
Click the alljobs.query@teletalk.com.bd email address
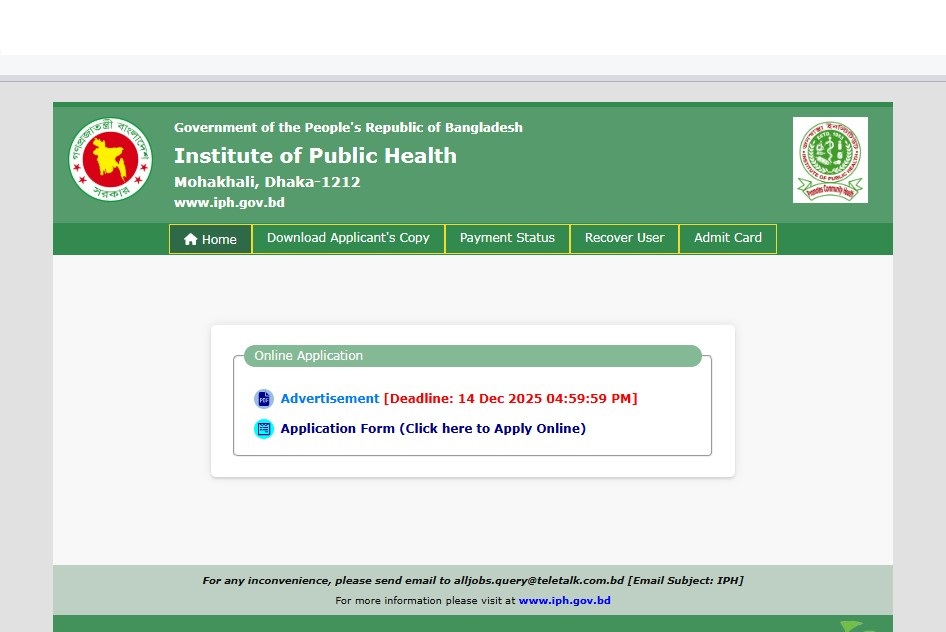coord(539,580)
